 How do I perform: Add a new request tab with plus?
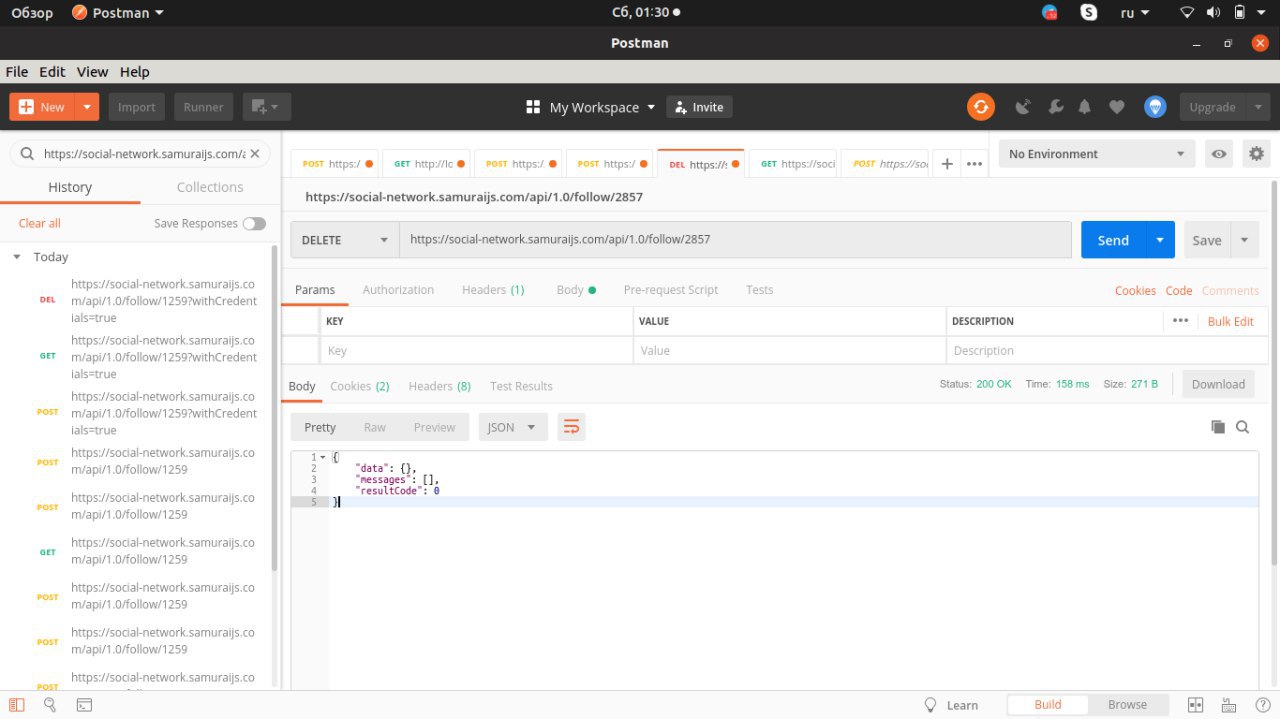[947, 164]
